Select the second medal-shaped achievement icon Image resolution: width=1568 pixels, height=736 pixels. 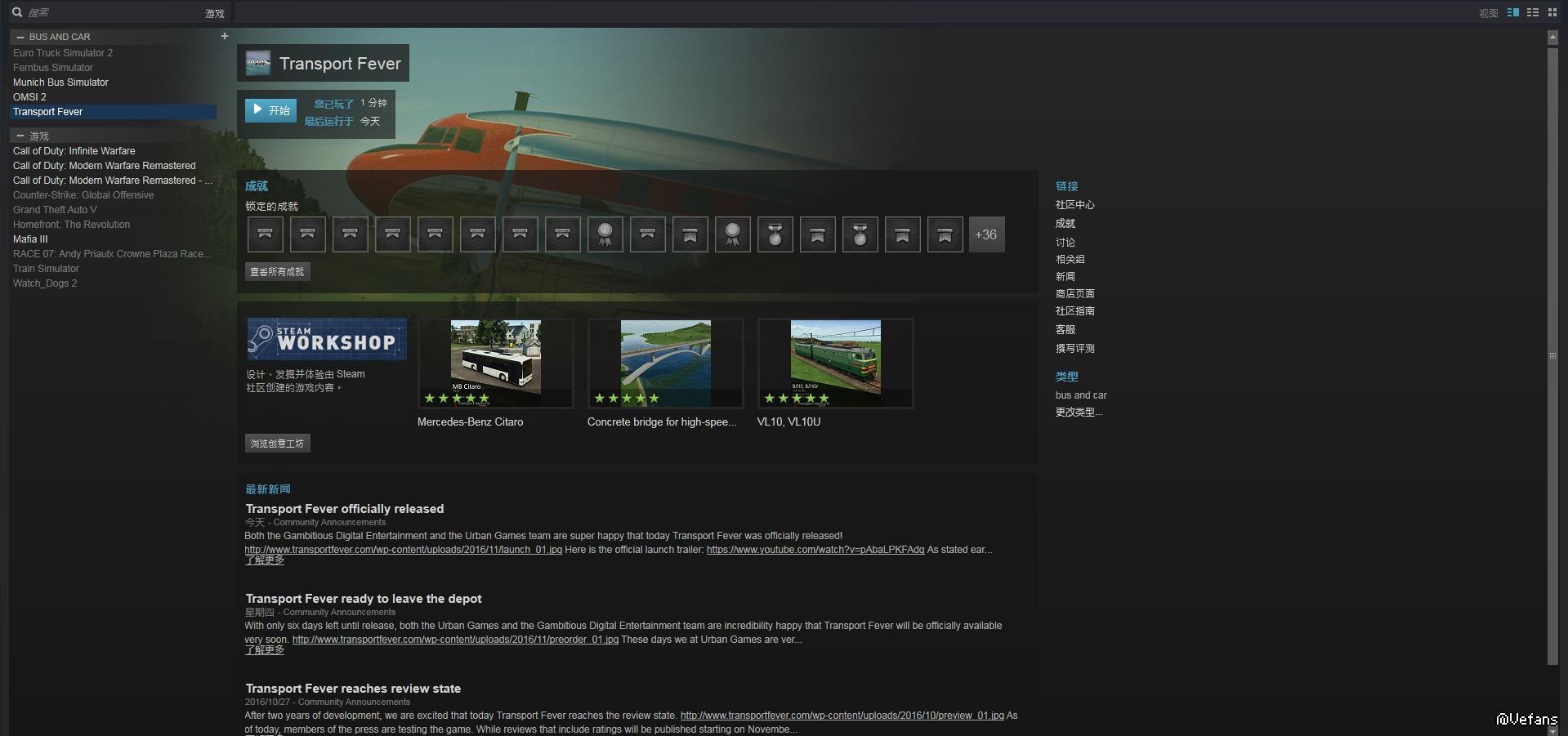click(860, 234)
